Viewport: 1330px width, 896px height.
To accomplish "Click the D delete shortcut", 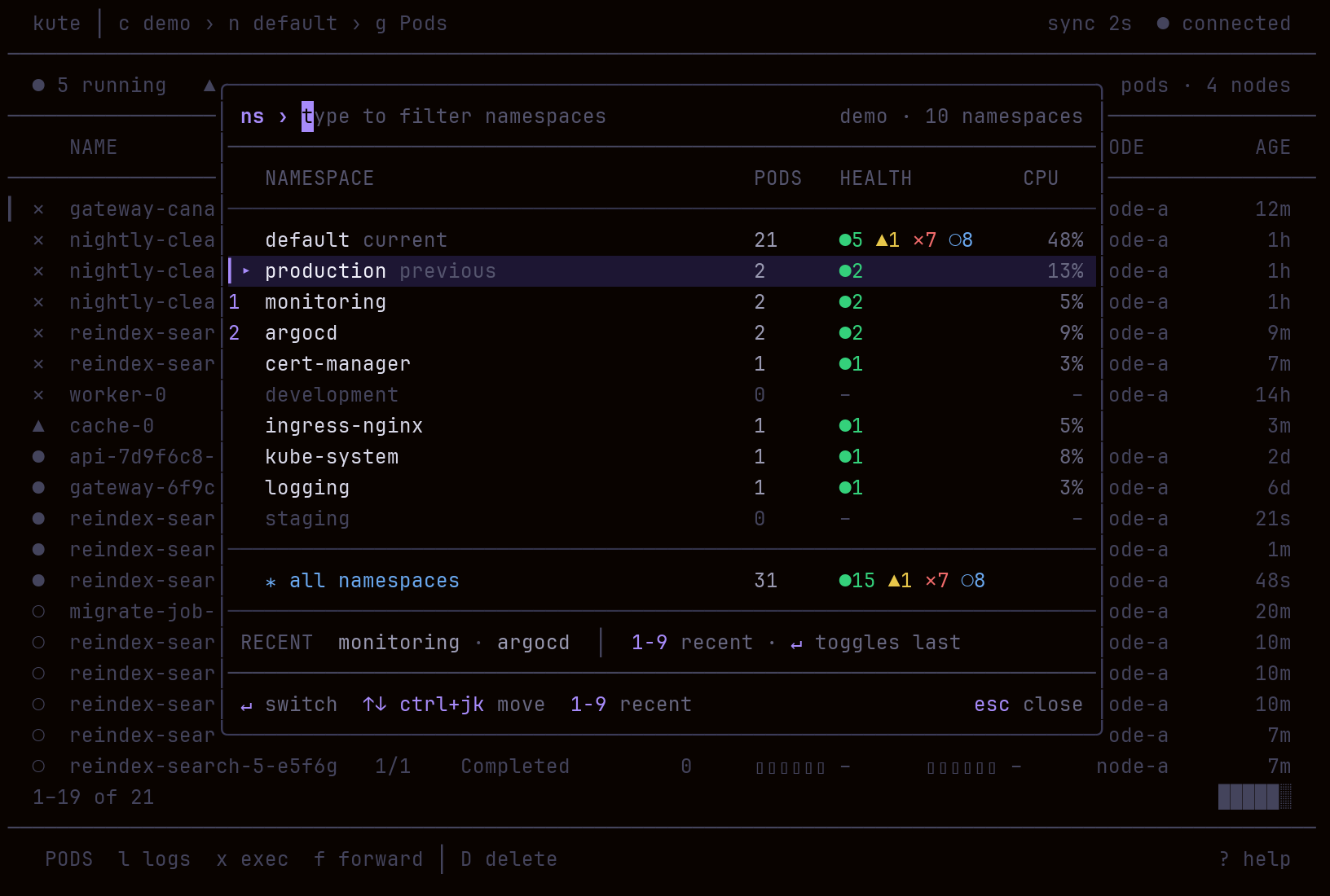I will coord(509,859).
